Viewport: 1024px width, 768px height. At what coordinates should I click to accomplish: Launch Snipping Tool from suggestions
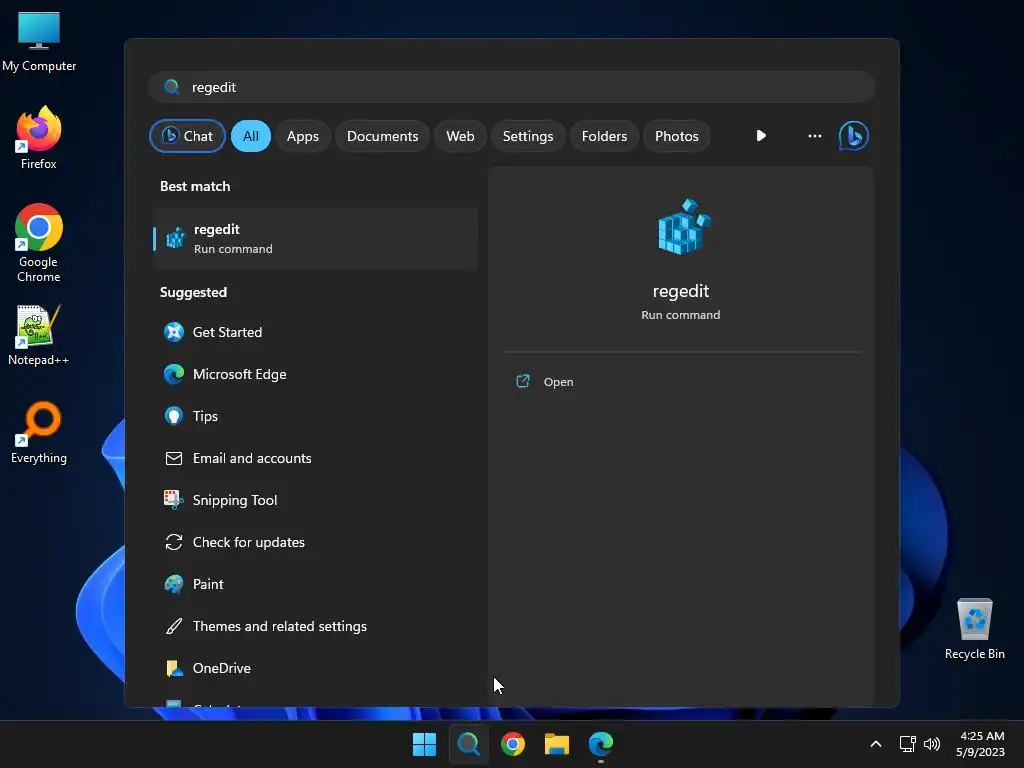tap(316, 500)
